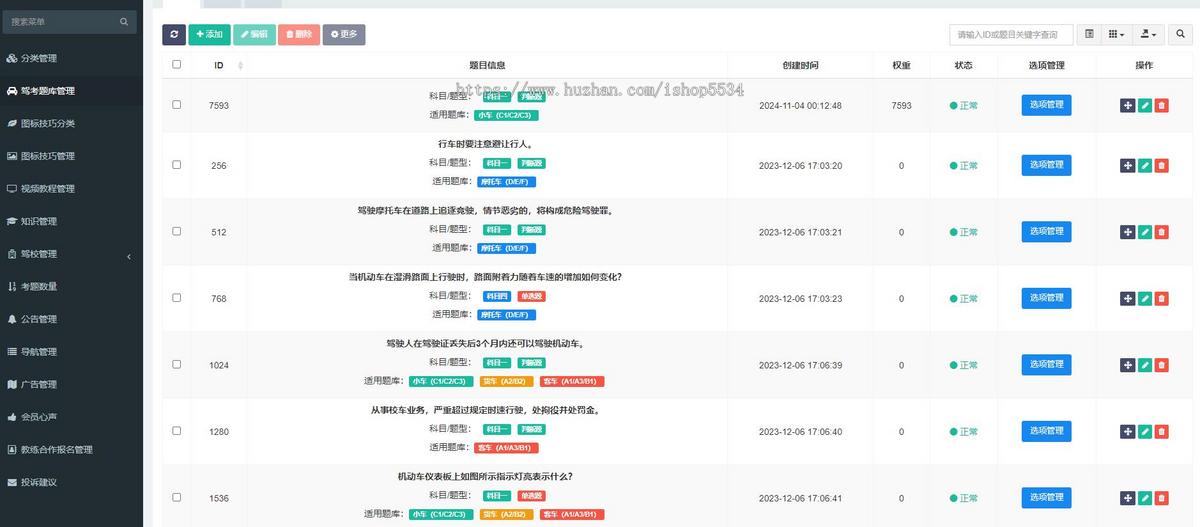The image size is (1200, 527).
Task: Click the advanced search magnifier button
Action: click(x=1180, y=35)
